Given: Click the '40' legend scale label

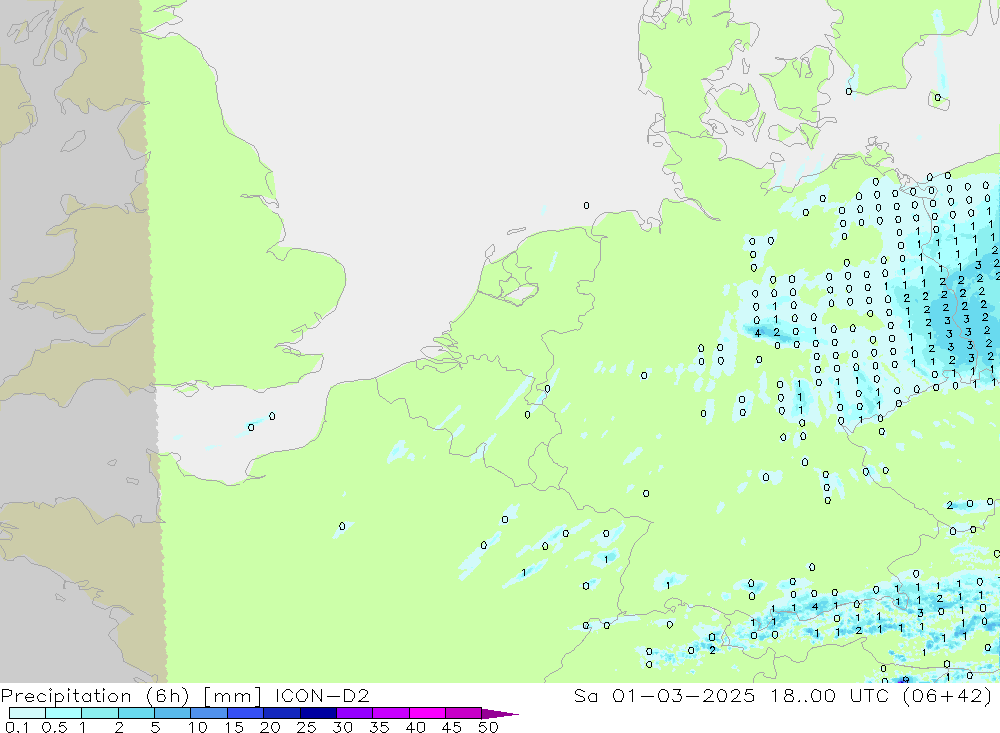Looking at the screenshot, I should [415, 727].
